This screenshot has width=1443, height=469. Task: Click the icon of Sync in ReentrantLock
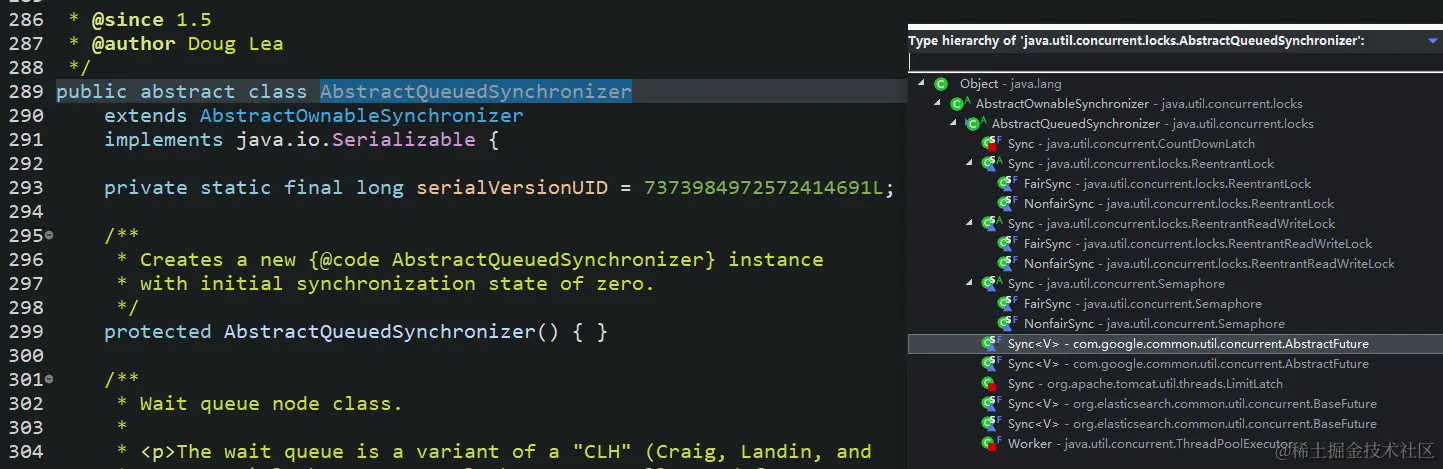coord(991,164)
